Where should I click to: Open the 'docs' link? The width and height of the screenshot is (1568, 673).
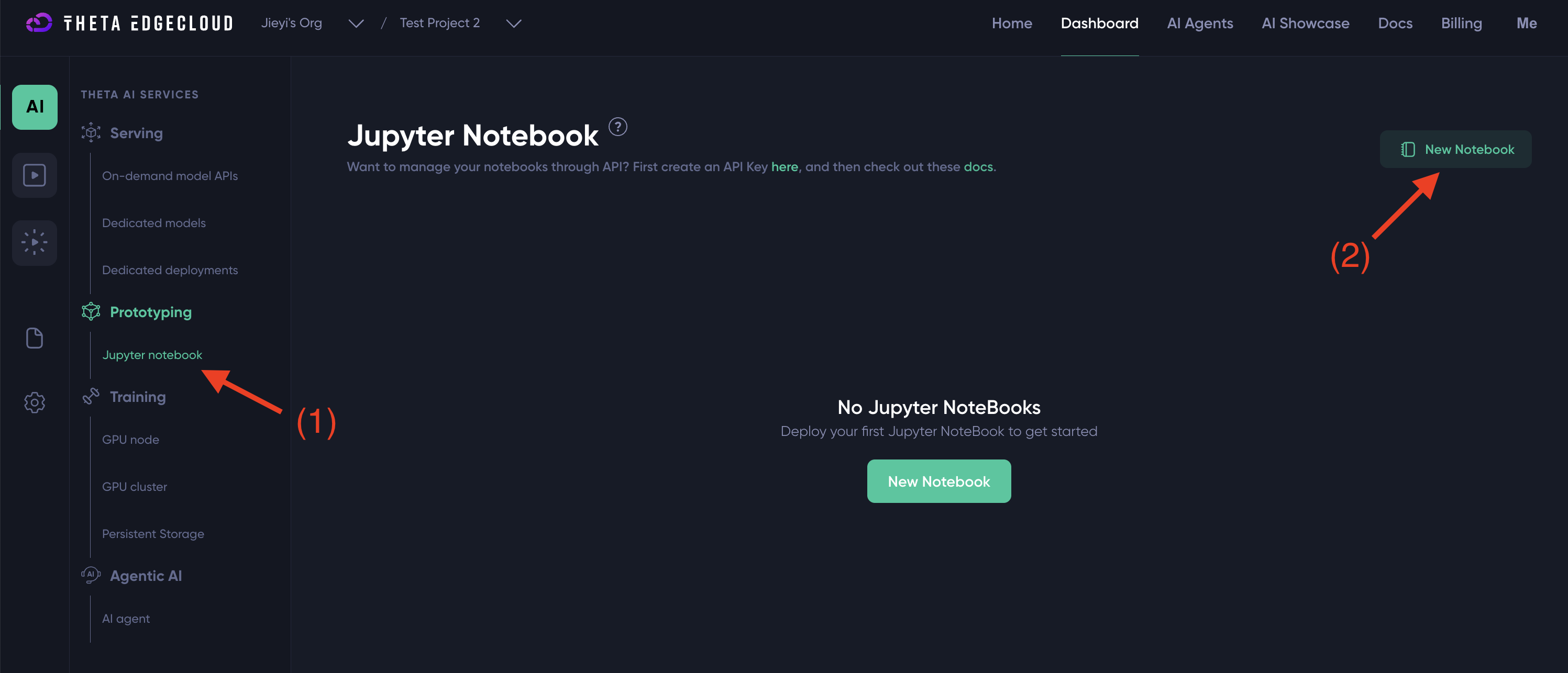(x=978, y=167)
